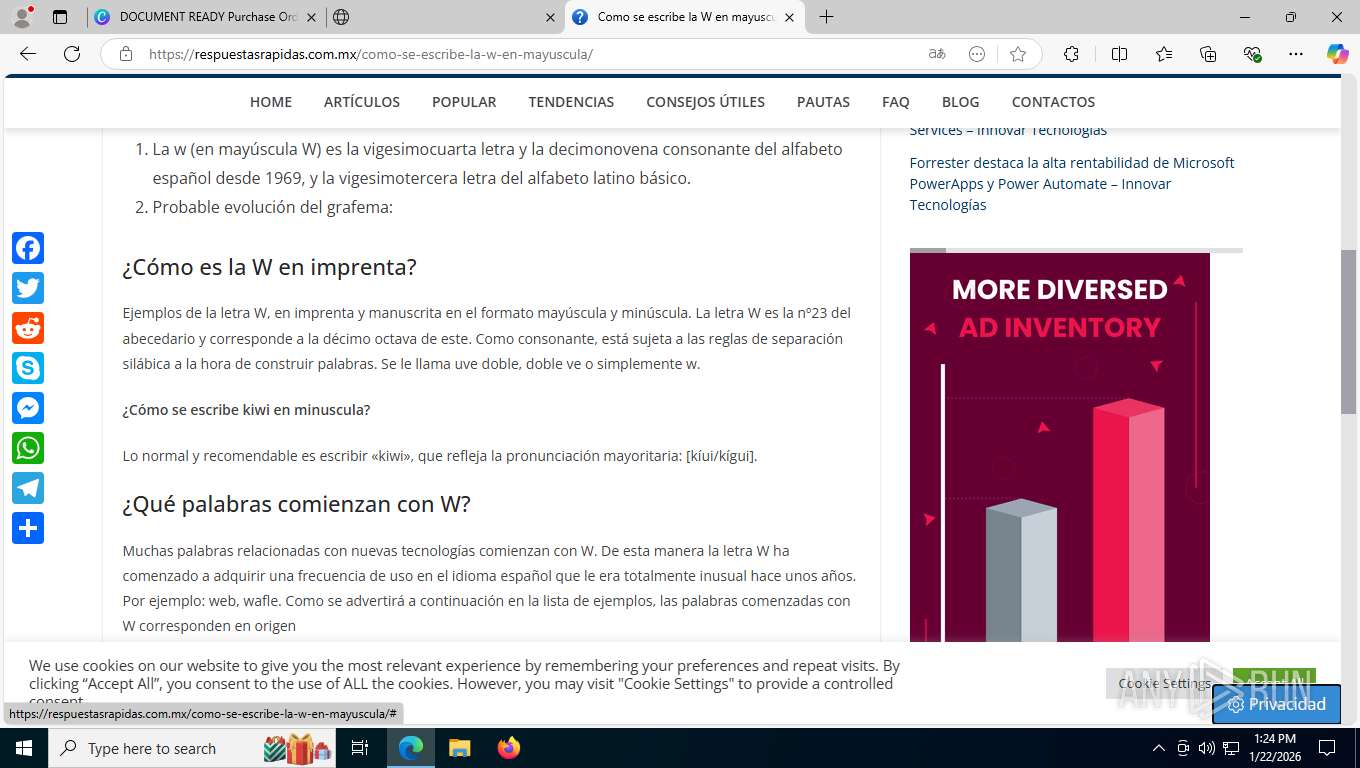This screenshot has width=1360, height=768.
Task: Close the DOCUMENT READY tab
Action: click(310, 17)
